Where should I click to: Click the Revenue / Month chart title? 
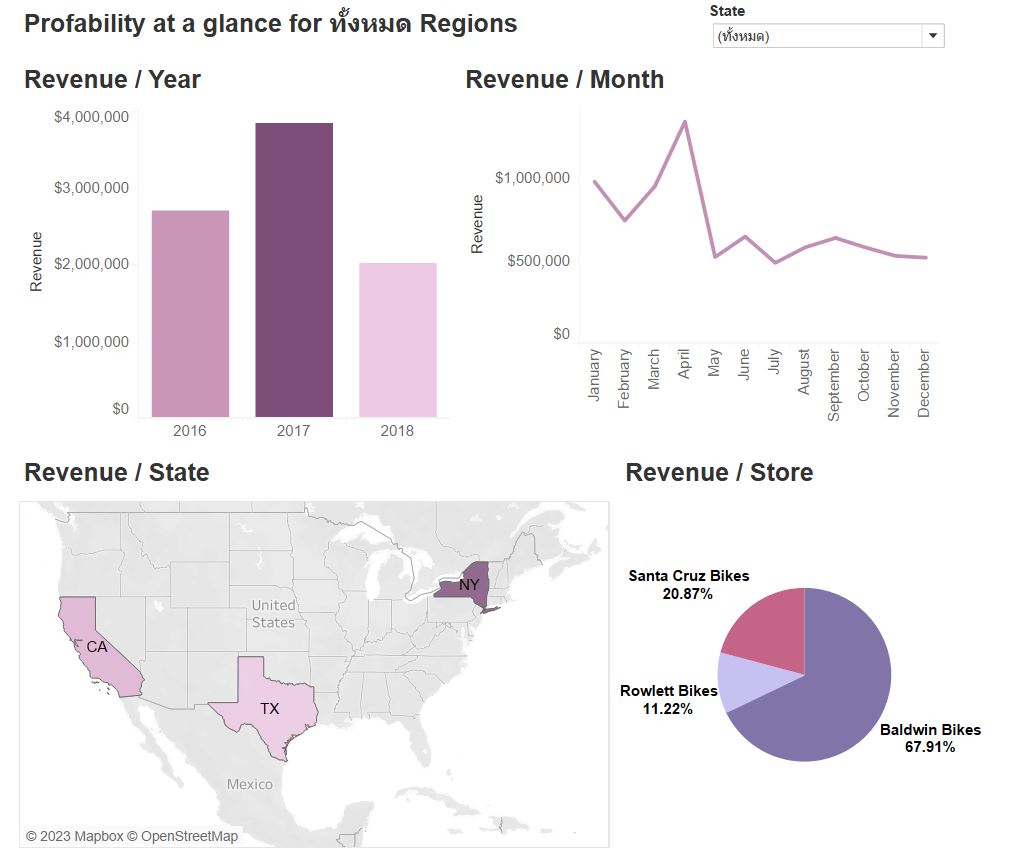(564, 80)
